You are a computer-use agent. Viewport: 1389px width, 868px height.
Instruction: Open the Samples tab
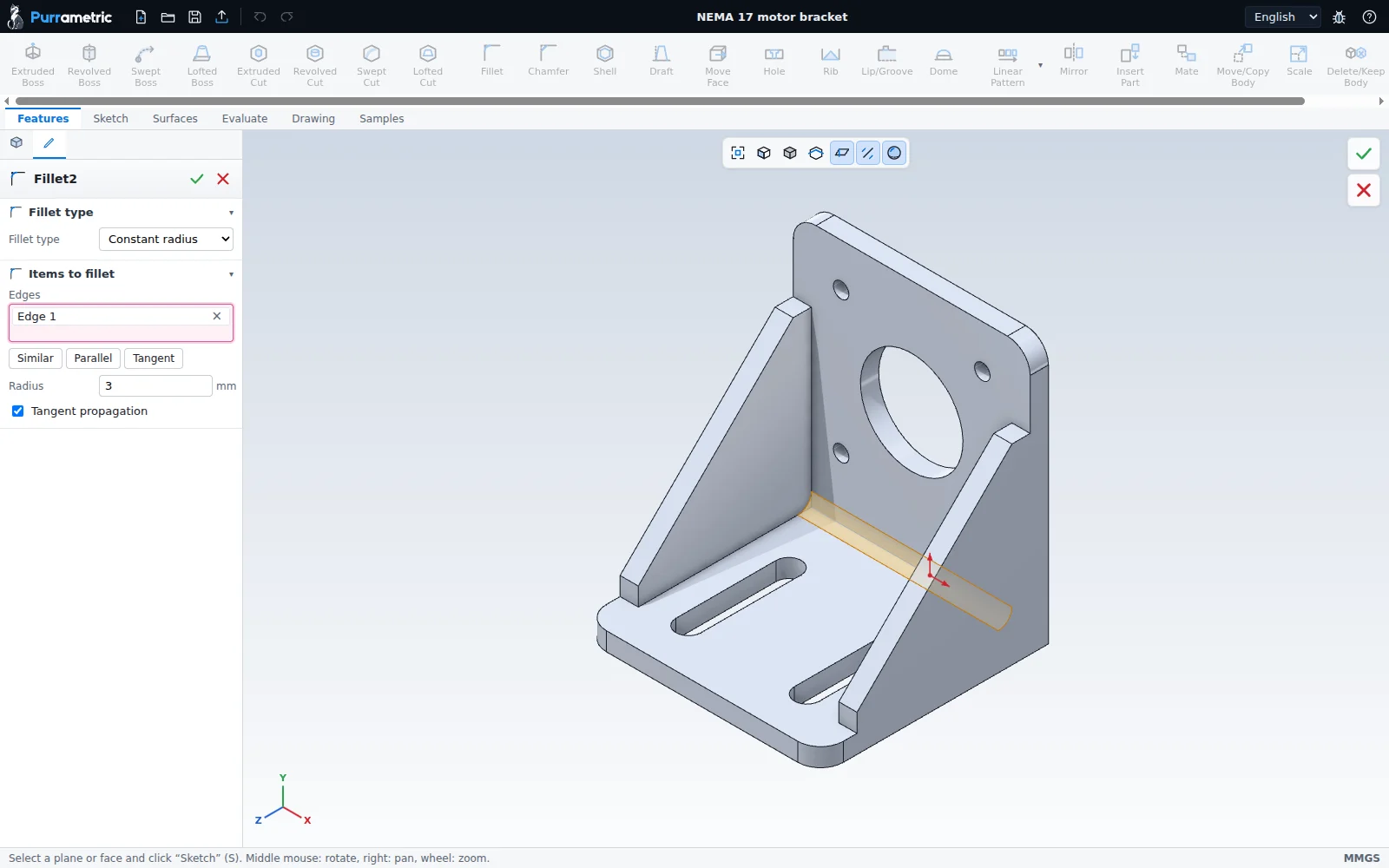(x=382, y=119)
